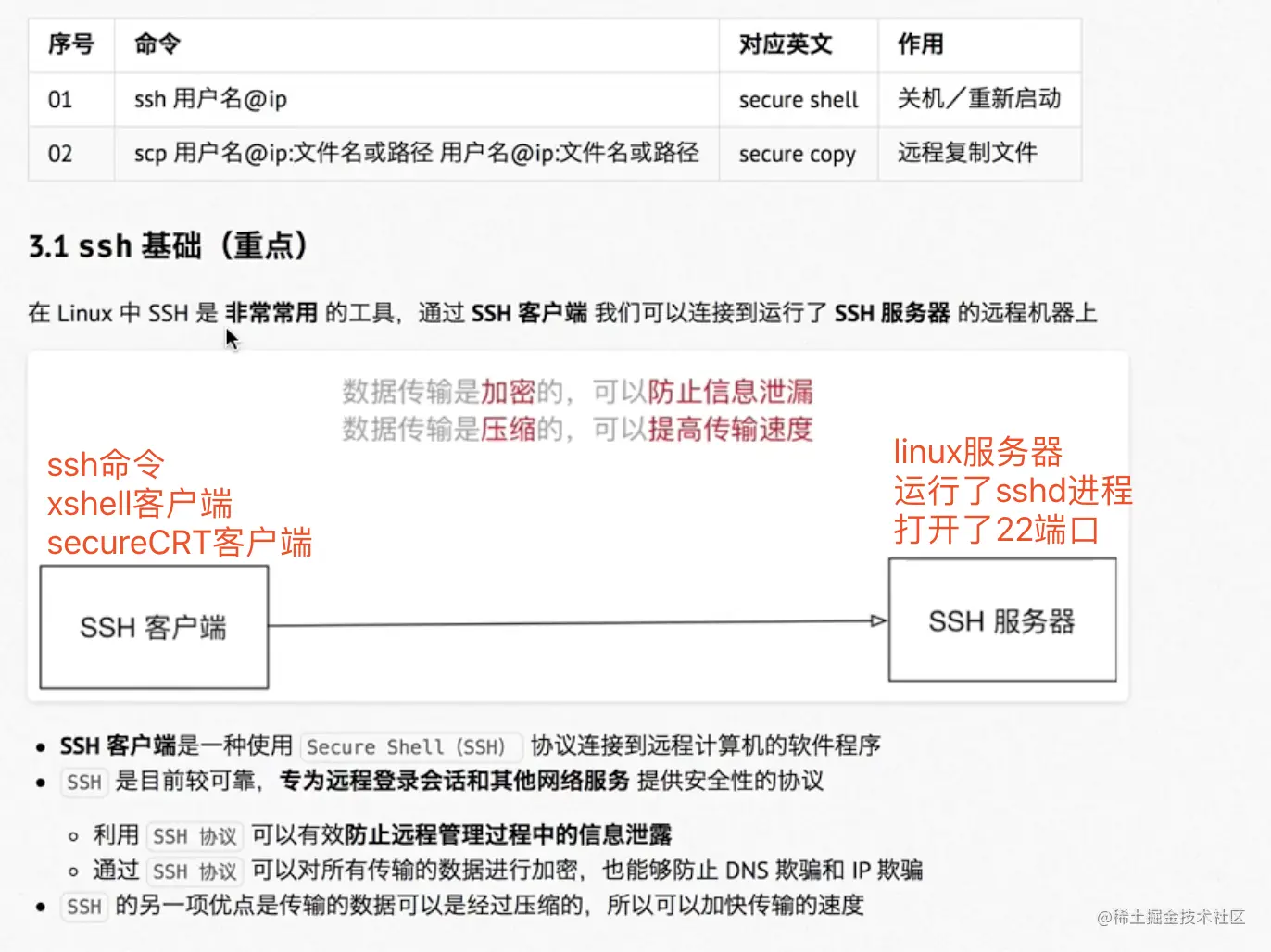Click the bold 'SSH 服务器' in intro sentence

(x=892, y=313)
